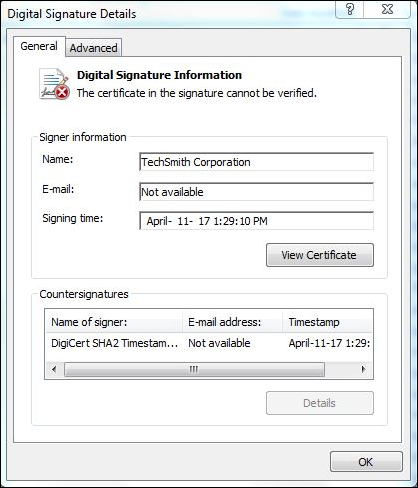Click the OK button
418x488 pixels.
pos(366,462)
